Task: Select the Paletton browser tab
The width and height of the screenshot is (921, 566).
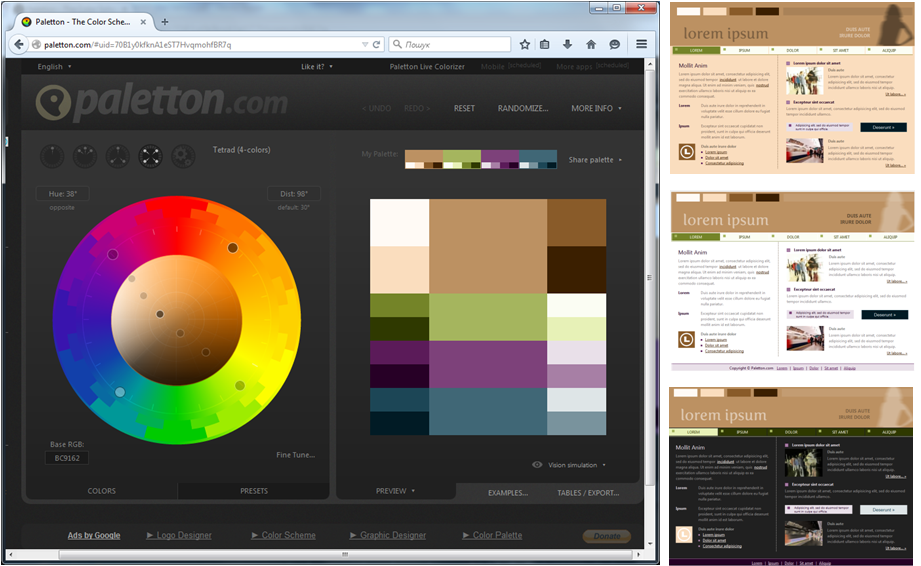Action: (83, 22)
